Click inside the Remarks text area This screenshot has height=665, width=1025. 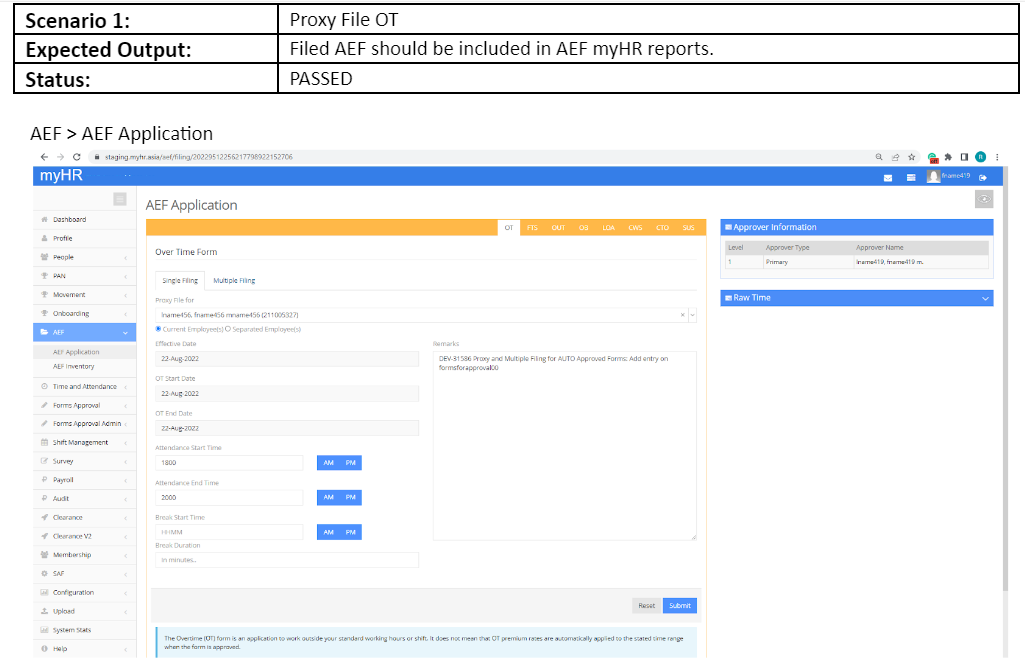[565, 446]
